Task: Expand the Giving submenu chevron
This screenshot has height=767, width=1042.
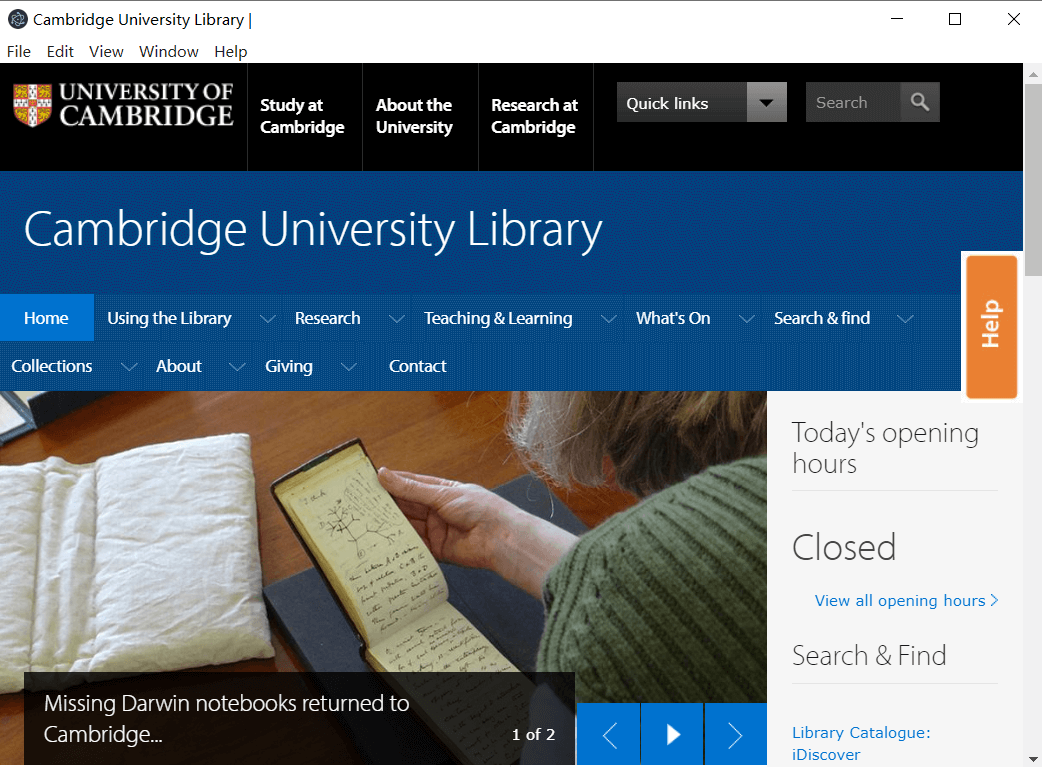Action: [349, 367]
